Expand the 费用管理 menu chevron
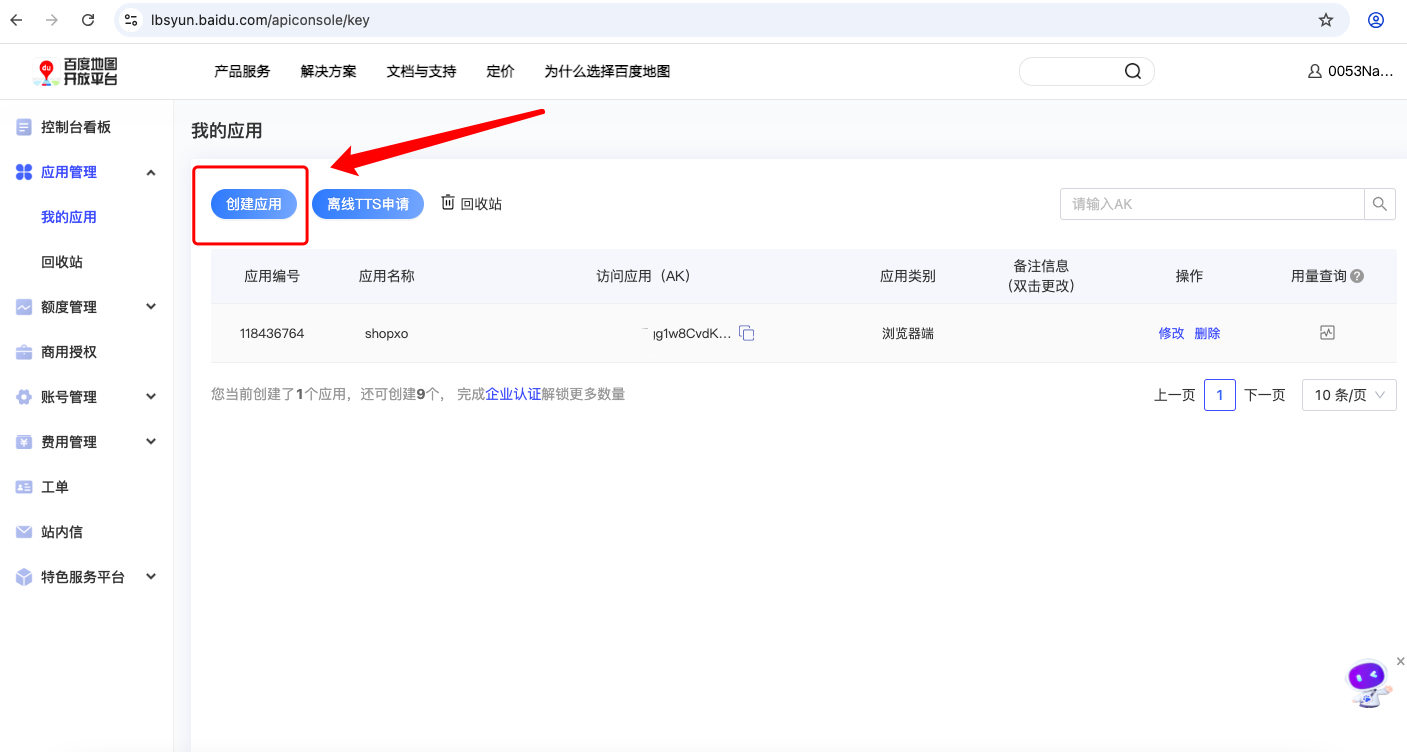 pos(151,441)
